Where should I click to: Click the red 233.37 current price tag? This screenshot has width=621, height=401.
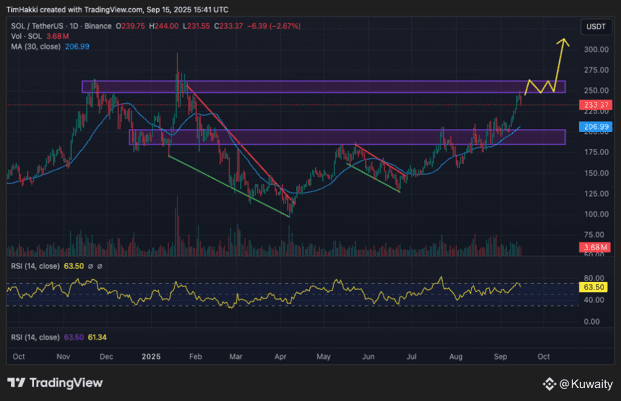click(595, 105)
